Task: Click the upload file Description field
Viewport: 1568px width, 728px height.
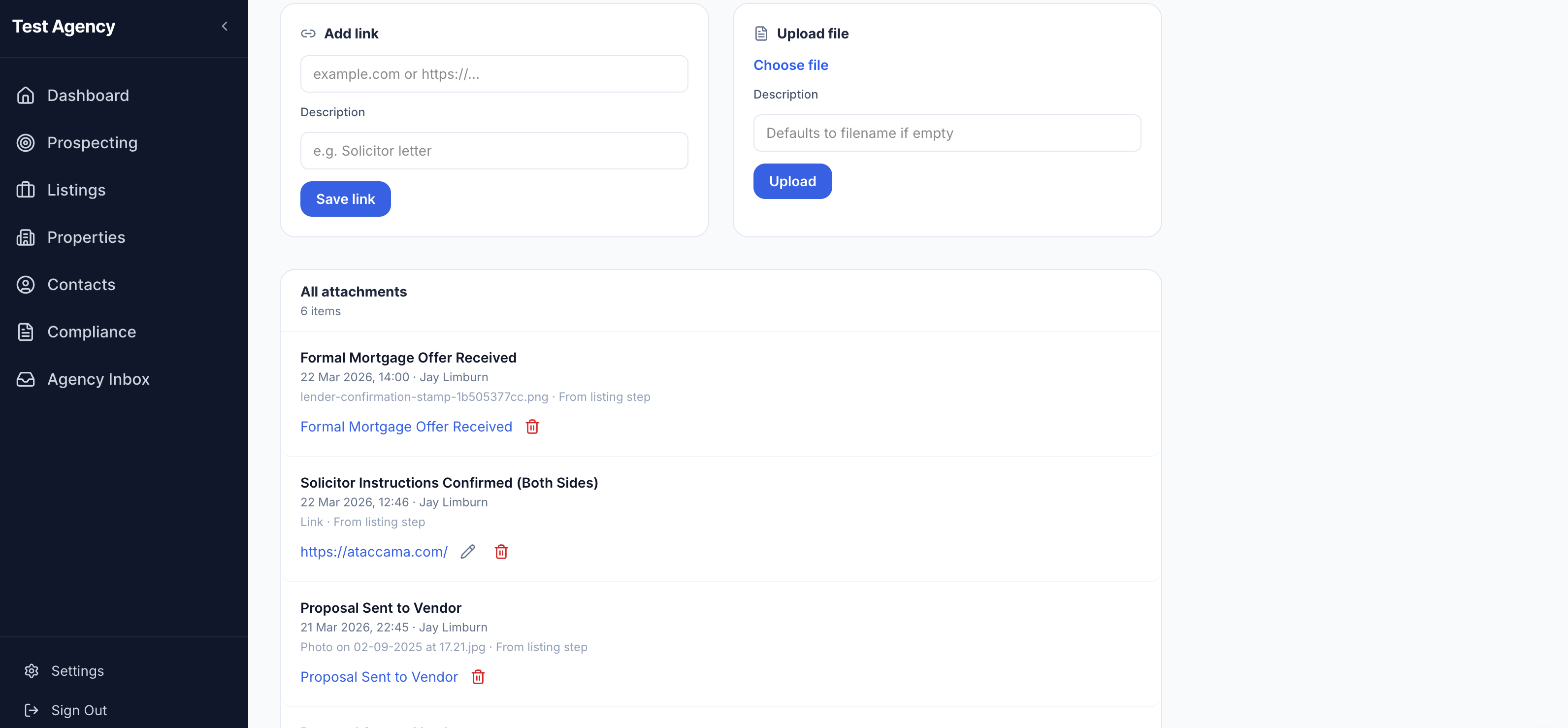Action: 947,133
